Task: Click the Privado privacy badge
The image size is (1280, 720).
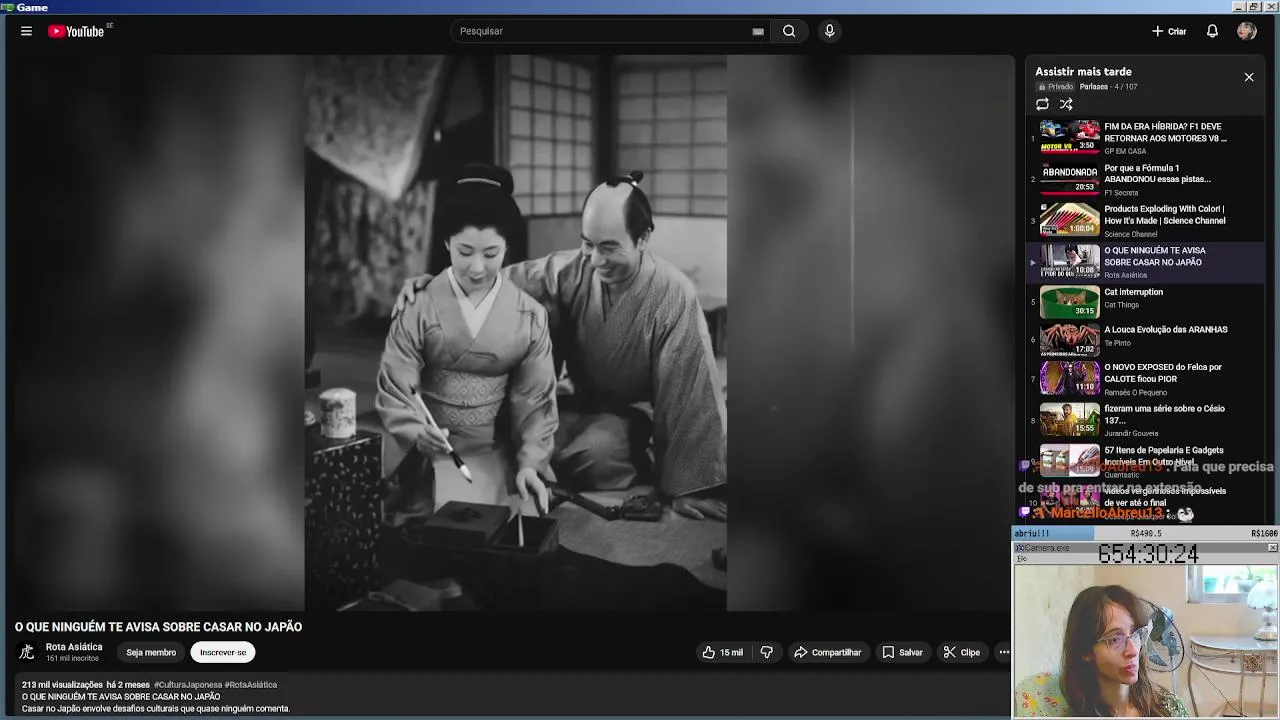Action: tap(1055, 87)
